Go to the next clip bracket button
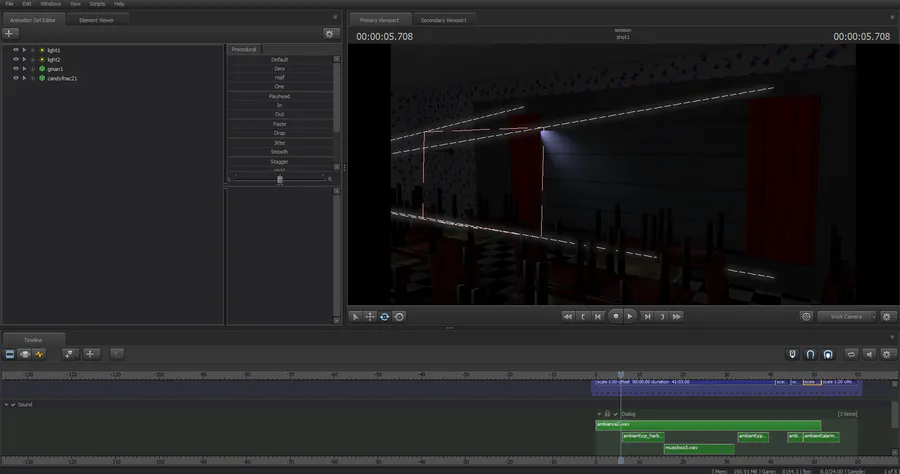The image size is (900, 474). click(x=662, y=317)
